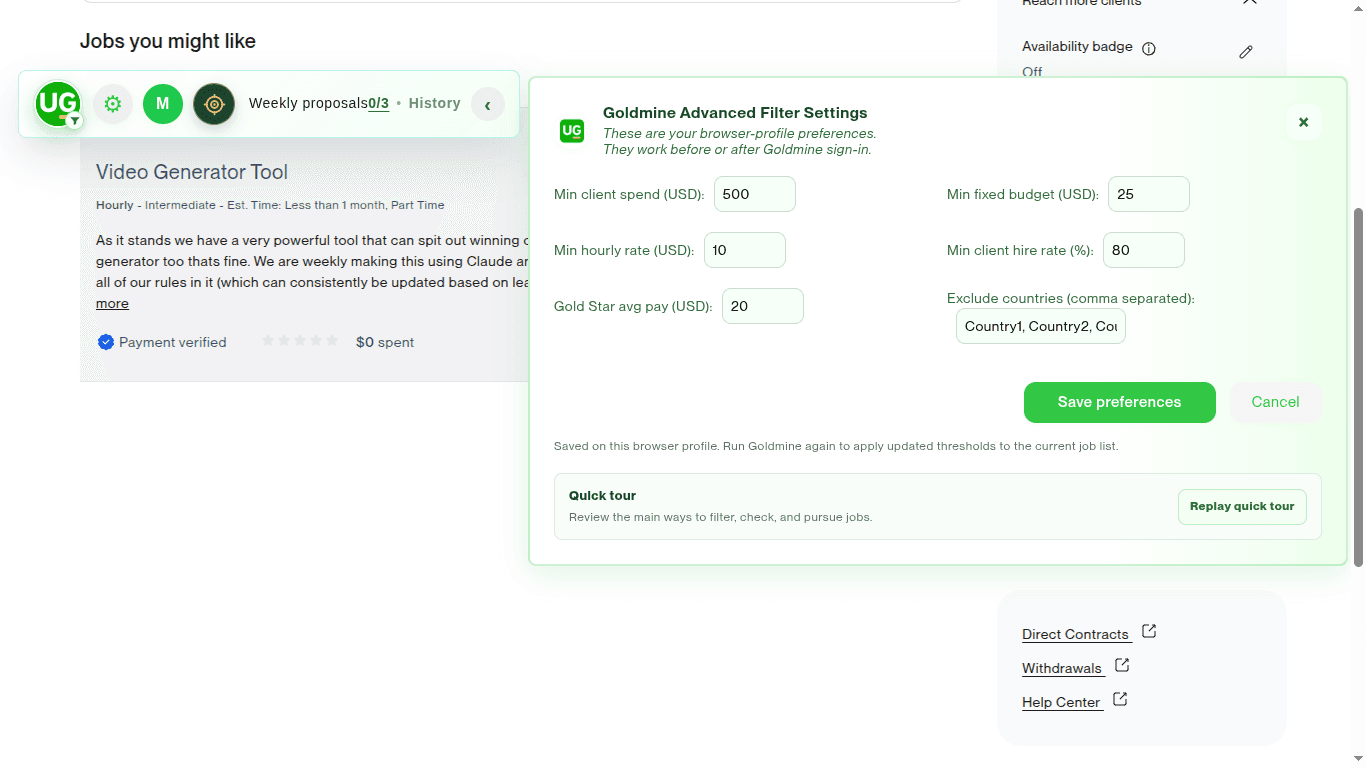Focus the Min fixed budget field
Screen dimensions: 1366x768
[x=1149, y=194]
